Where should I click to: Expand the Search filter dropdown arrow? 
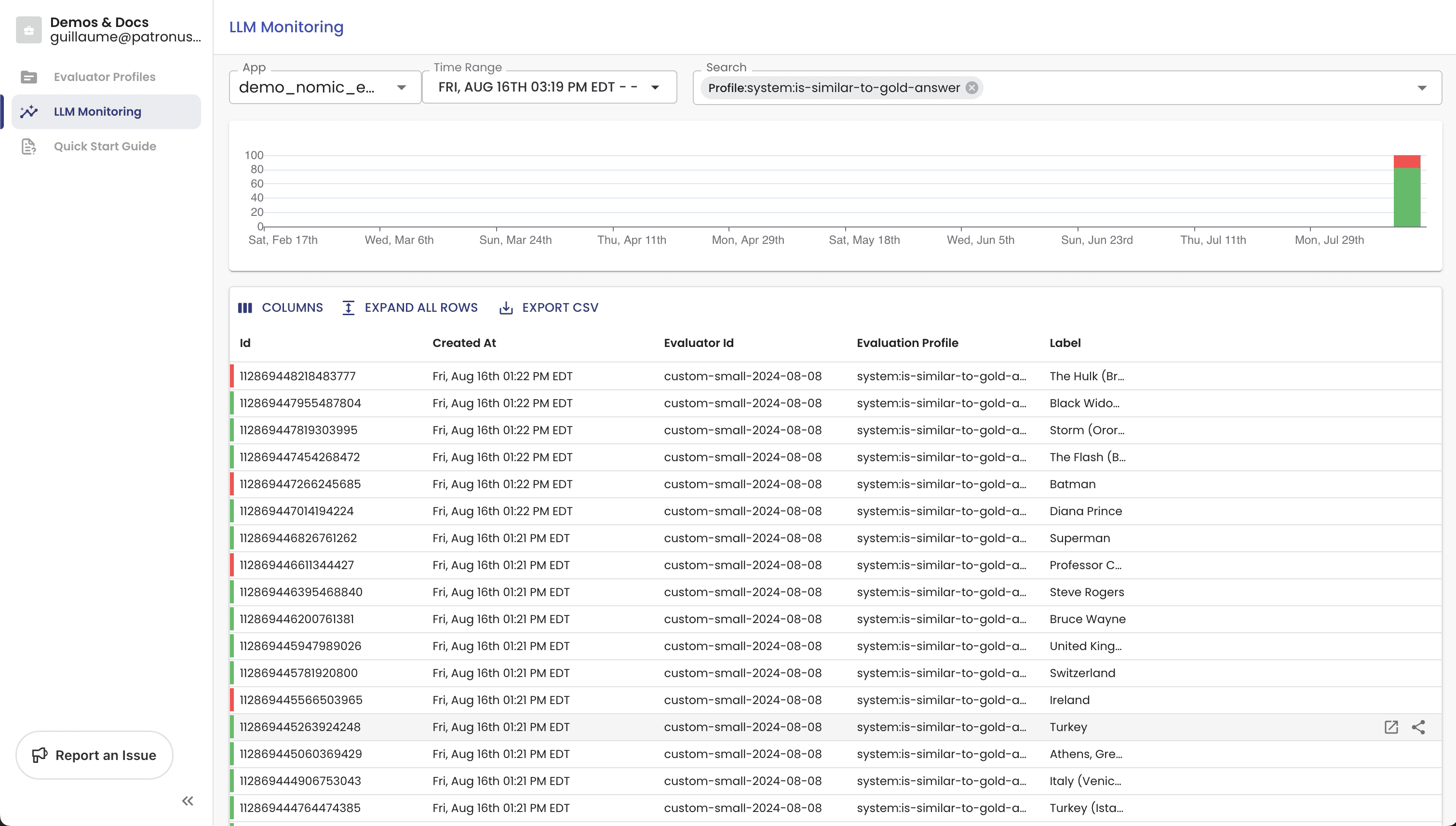[x=1421, y=87]
